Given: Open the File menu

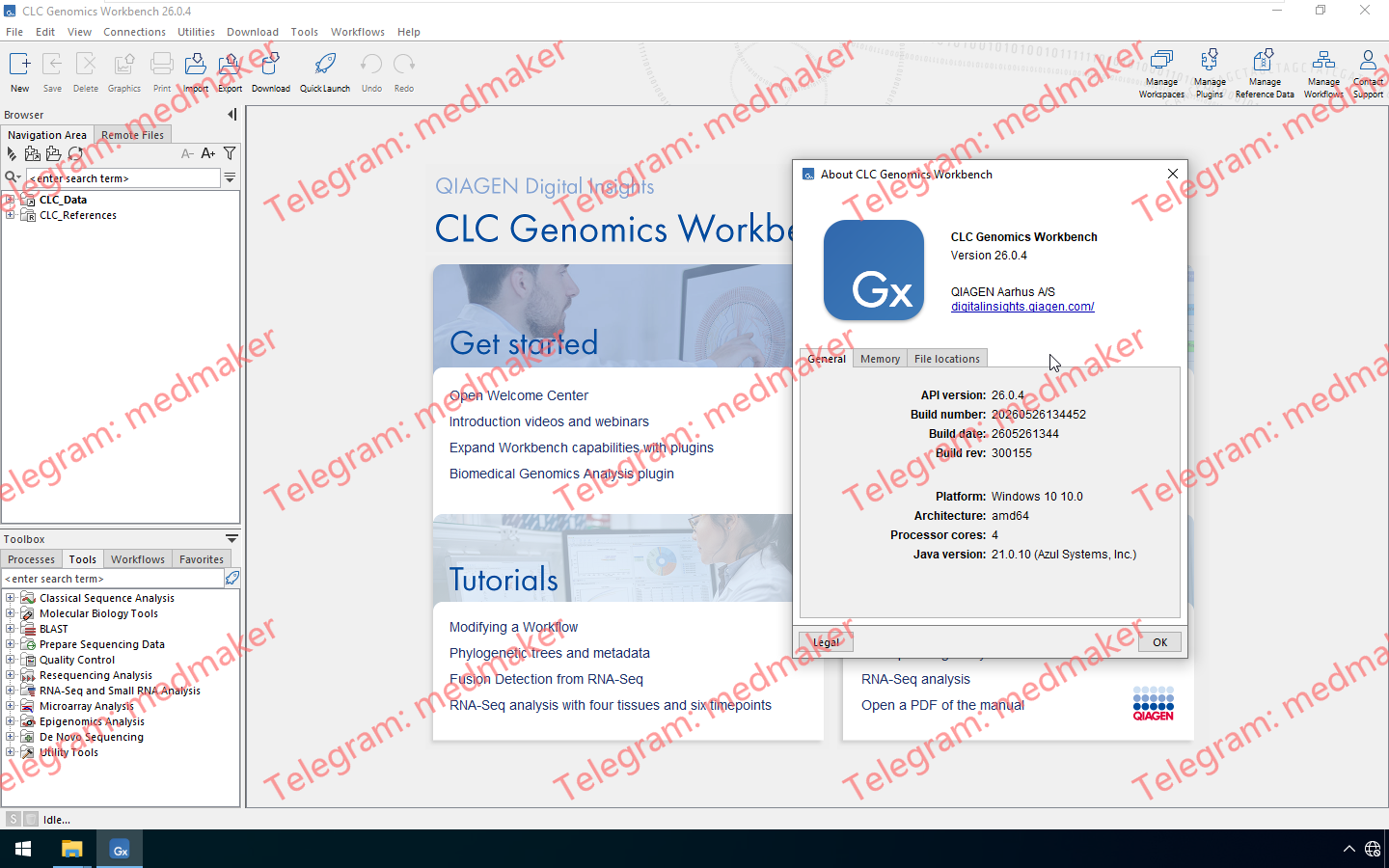Looking at the screenshot, I should (x=14, y=32).
